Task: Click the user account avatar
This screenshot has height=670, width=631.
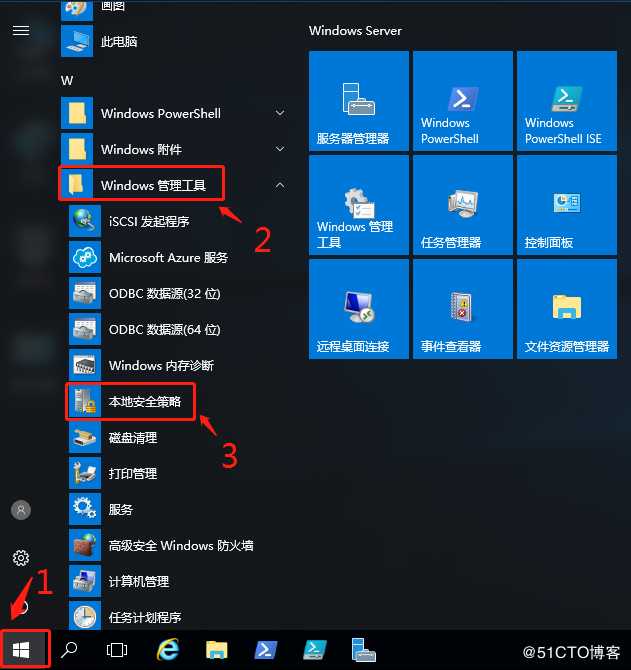Action: pyautogui.click(x=21, y=510)
